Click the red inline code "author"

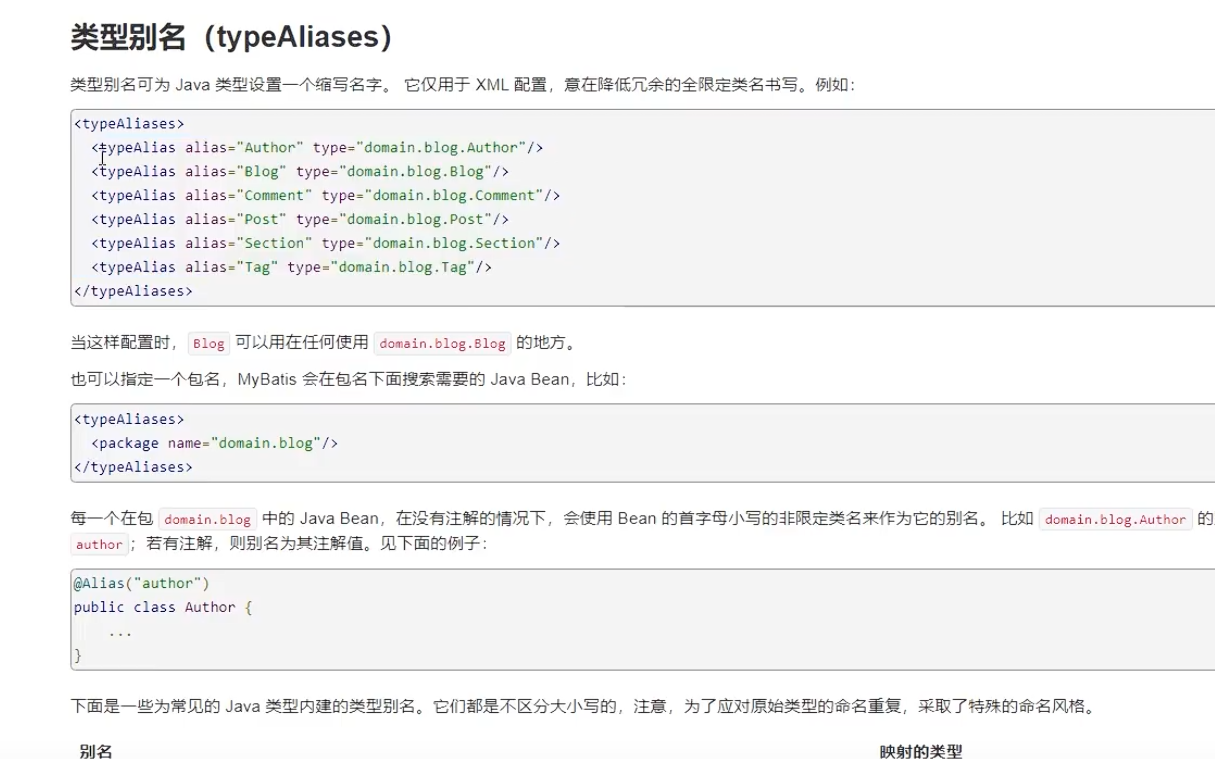click(99, 545)
